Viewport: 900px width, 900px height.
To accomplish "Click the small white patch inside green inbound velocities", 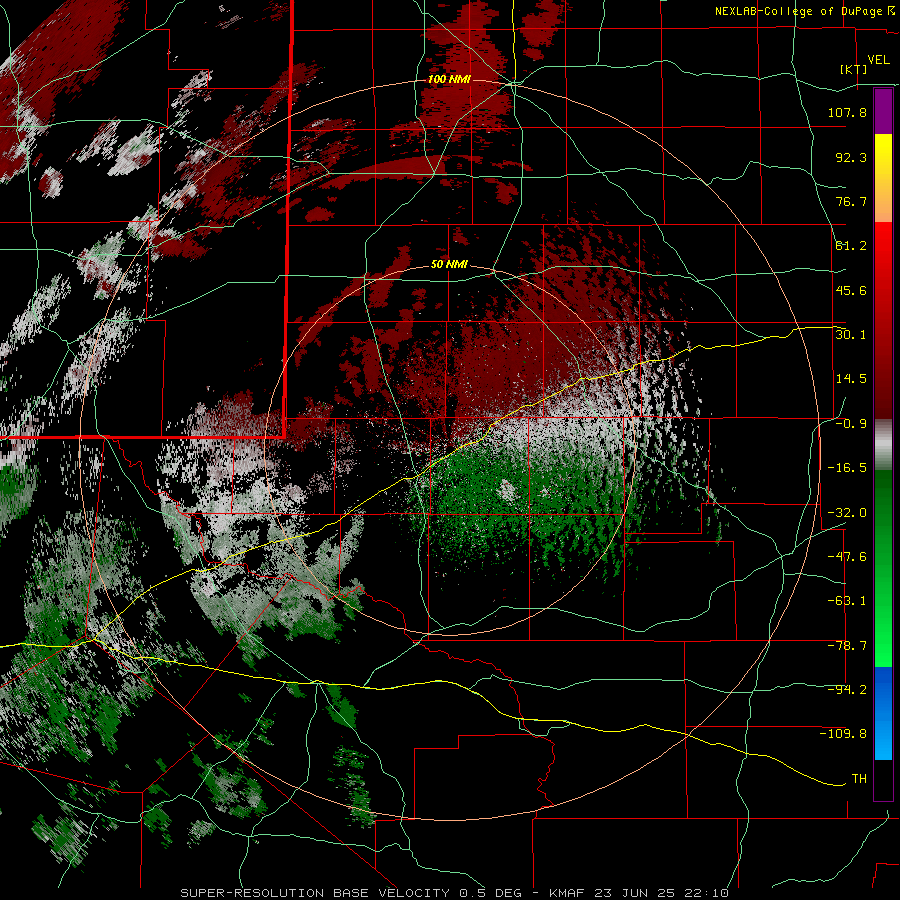I will point(507,491).
